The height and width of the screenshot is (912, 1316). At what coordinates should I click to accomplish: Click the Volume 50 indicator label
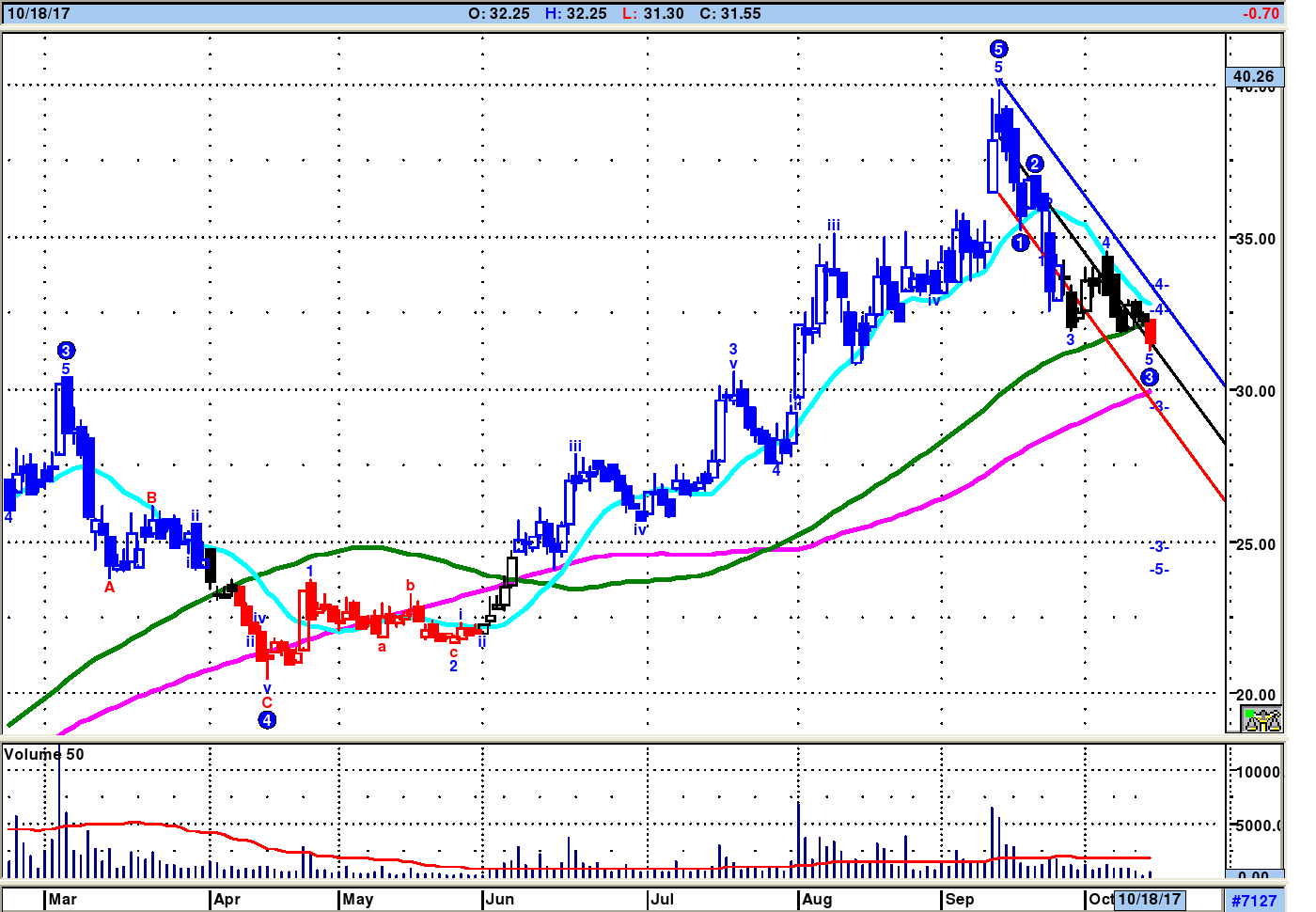[44, 754]
